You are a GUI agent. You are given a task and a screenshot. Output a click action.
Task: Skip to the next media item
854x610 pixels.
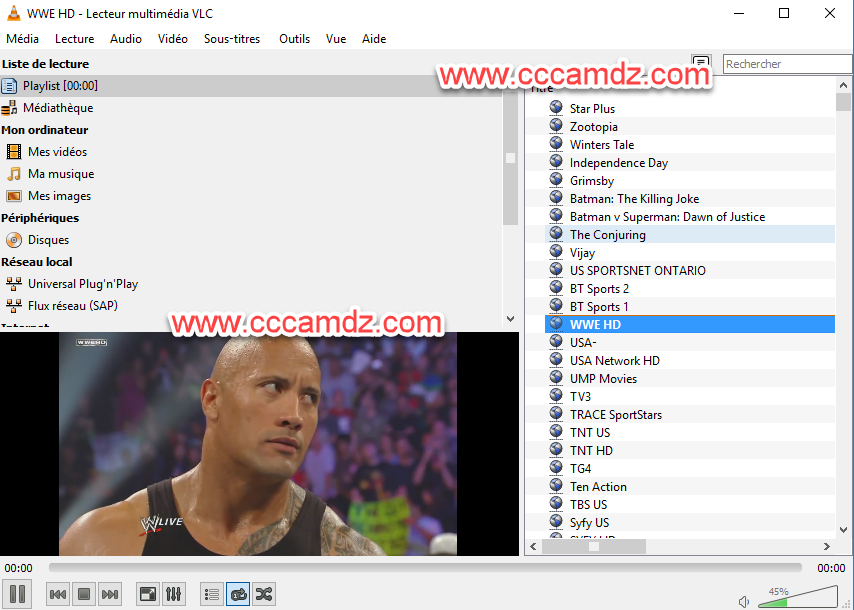(x=110, y=594)
